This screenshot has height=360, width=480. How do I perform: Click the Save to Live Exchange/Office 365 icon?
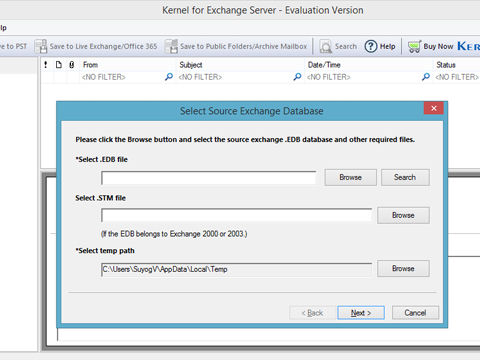[x=41, y=46]
